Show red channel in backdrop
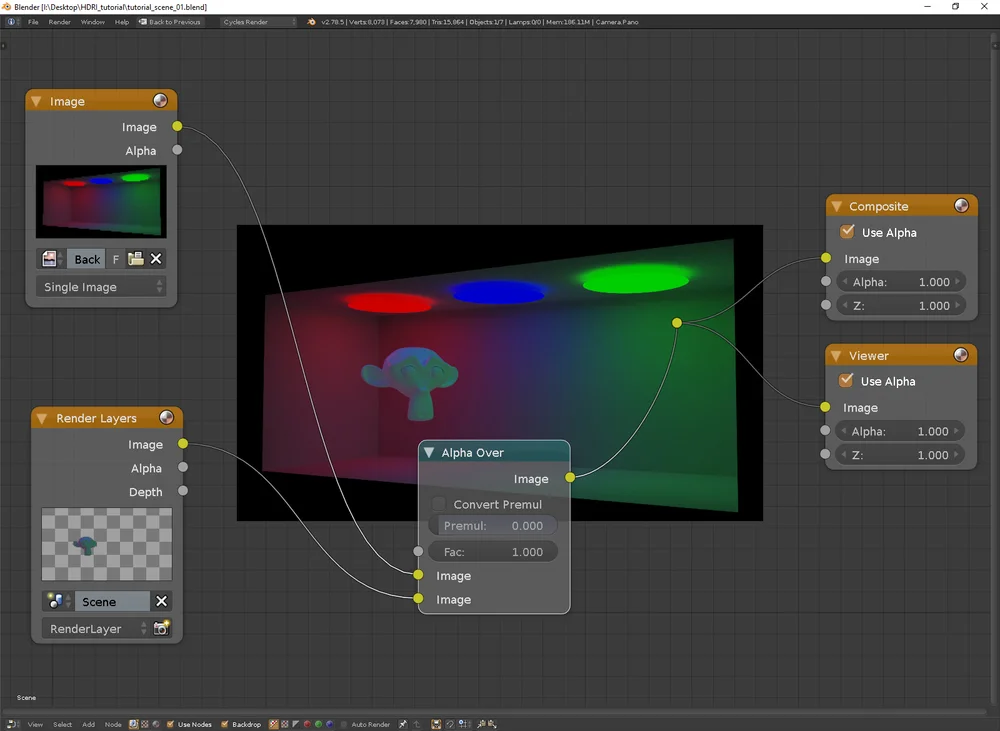1000x731 pixels. (x=307, y=724)
